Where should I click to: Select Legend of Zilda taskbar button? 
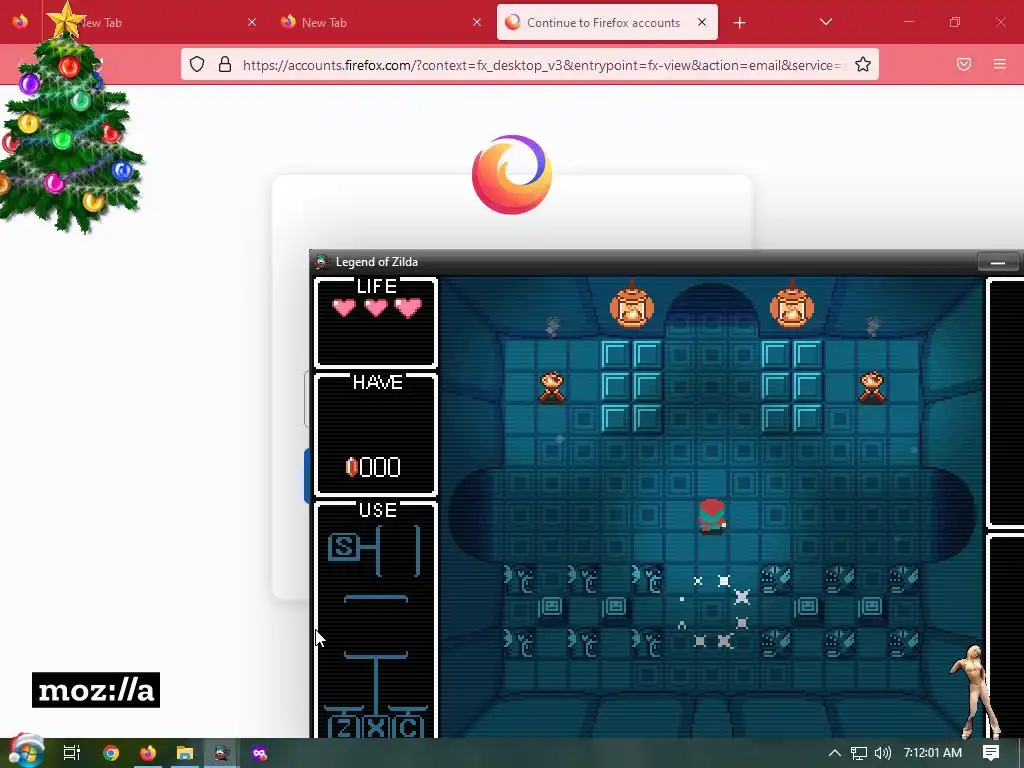tap(221, 753)
